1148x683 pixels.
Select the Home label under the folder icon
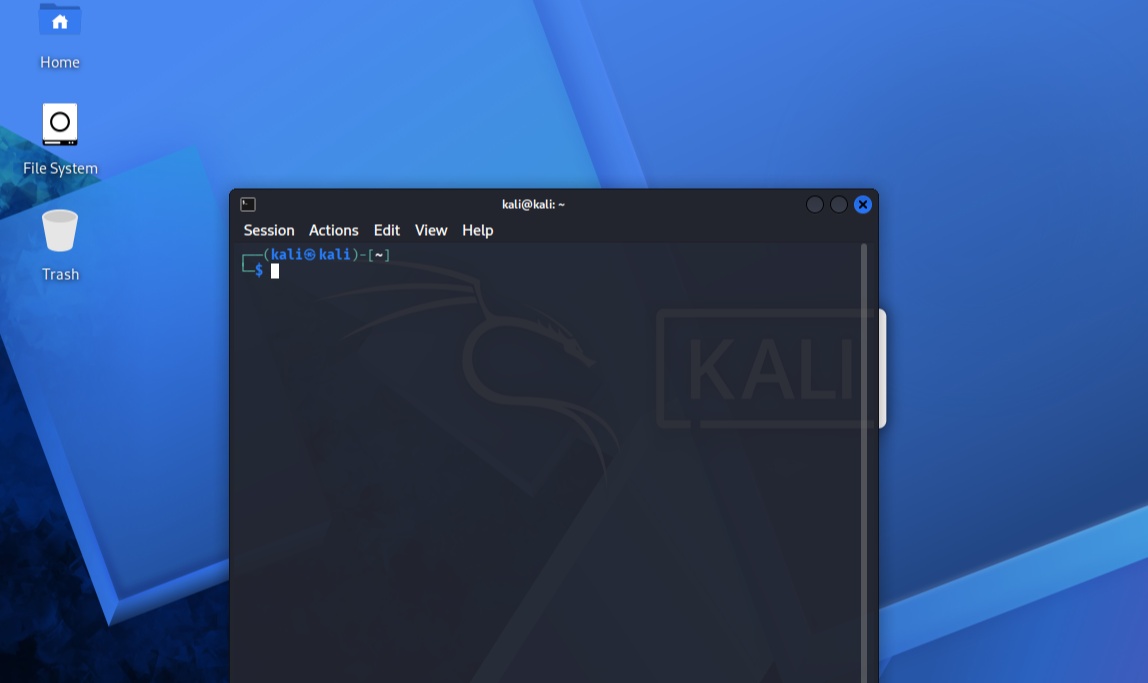coord(60,62)
